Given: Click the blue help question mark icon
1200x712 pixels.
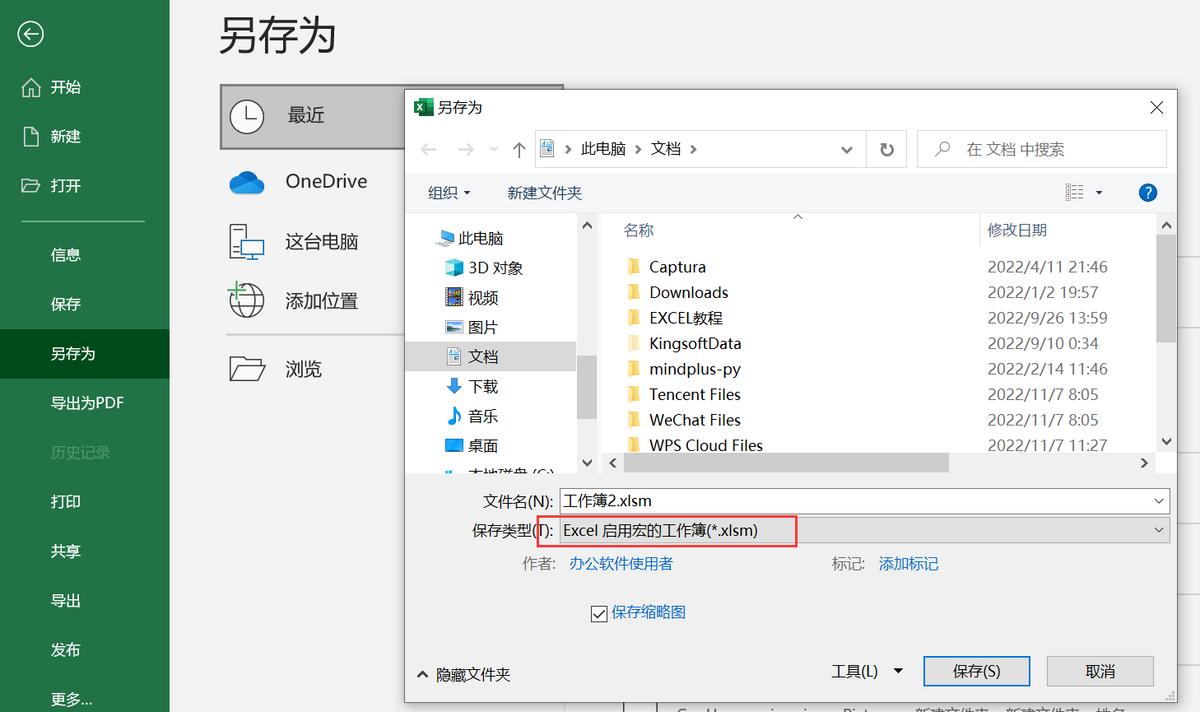Looking at the screenshot, I should [x=1147, y=193].
